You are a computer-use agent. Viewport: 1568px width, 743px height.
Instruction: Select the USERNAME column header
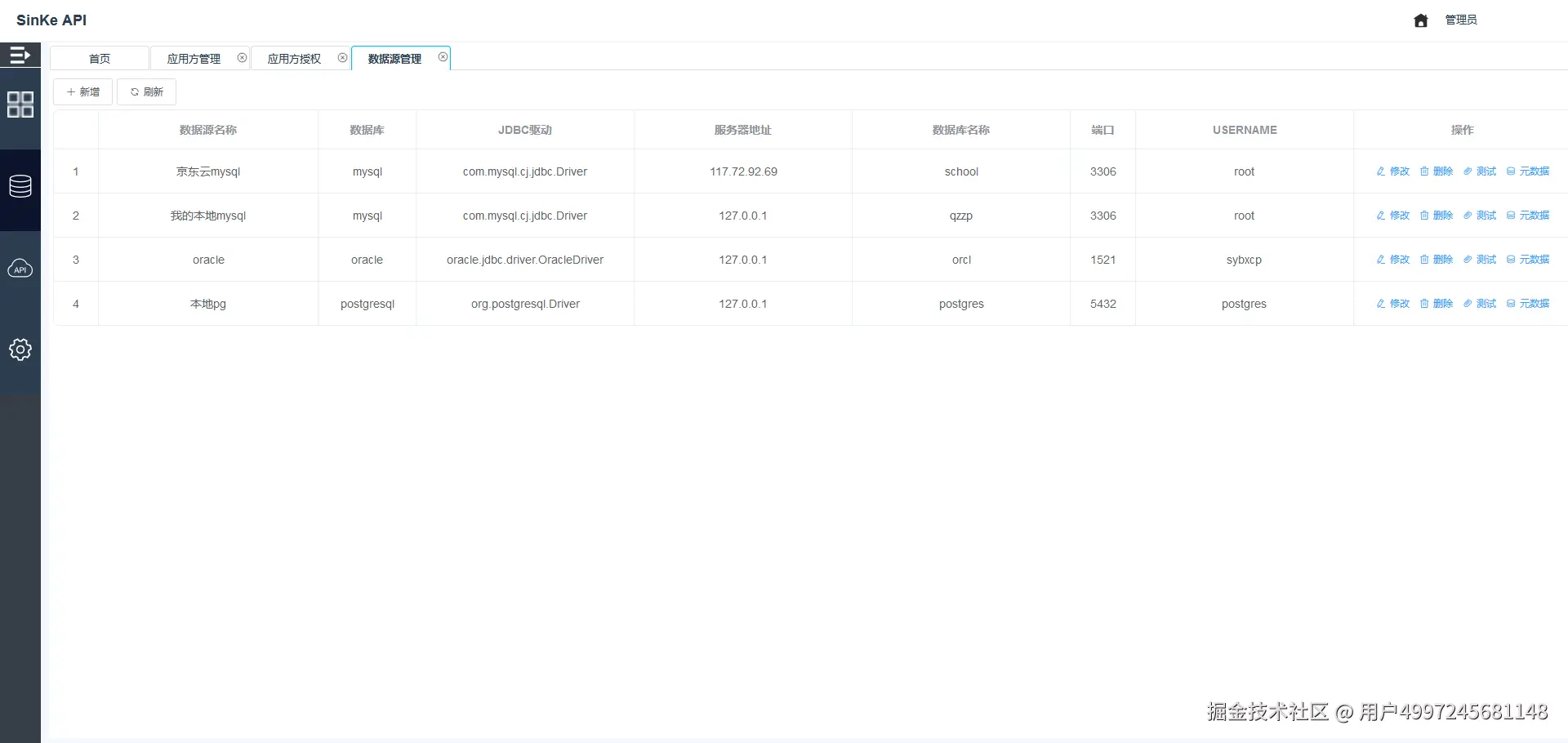pyautogui.click(x=1245, y=130)
